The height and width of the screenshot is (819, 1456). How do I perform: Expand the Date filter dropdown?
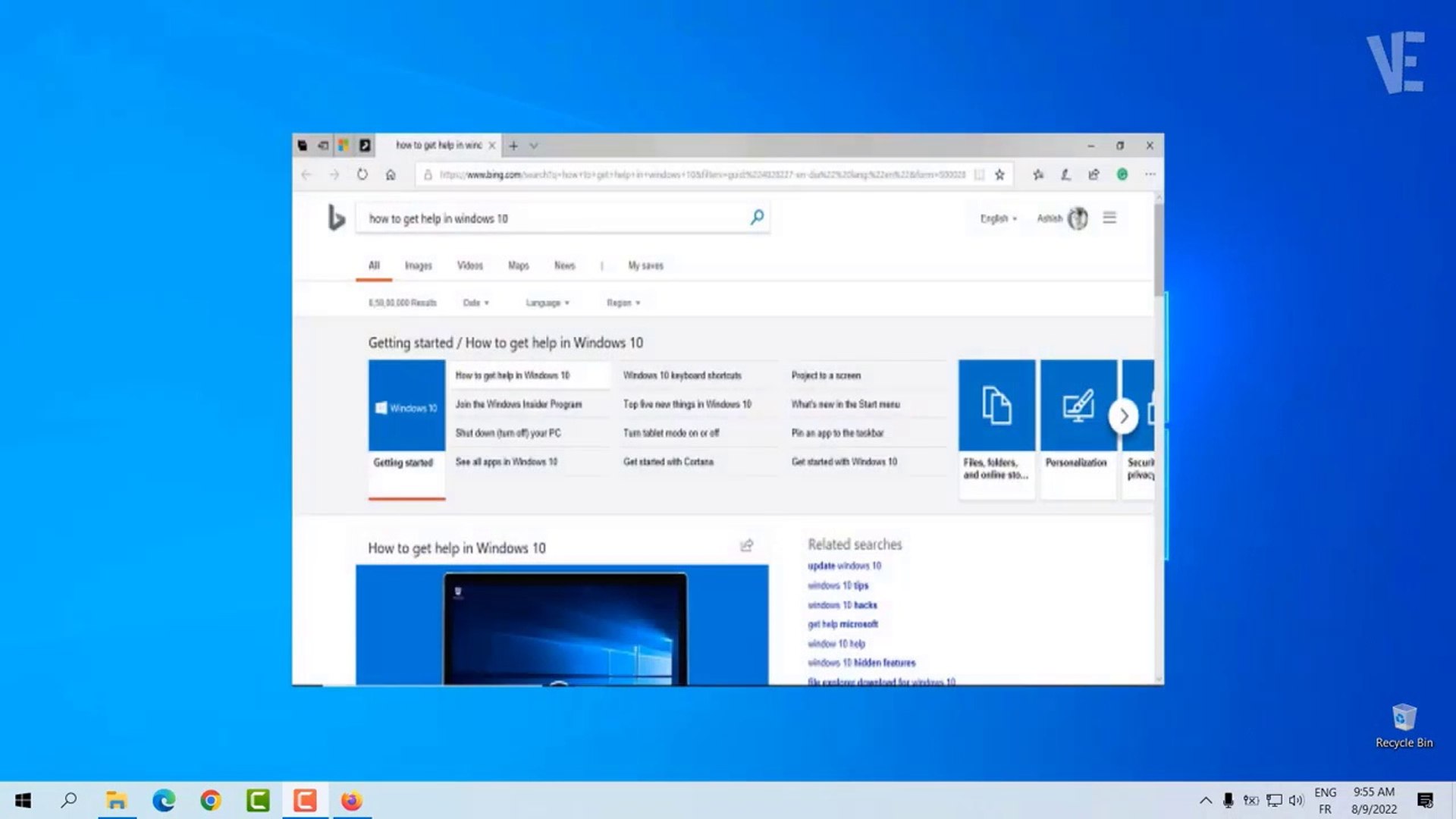(x=476, y=303)
